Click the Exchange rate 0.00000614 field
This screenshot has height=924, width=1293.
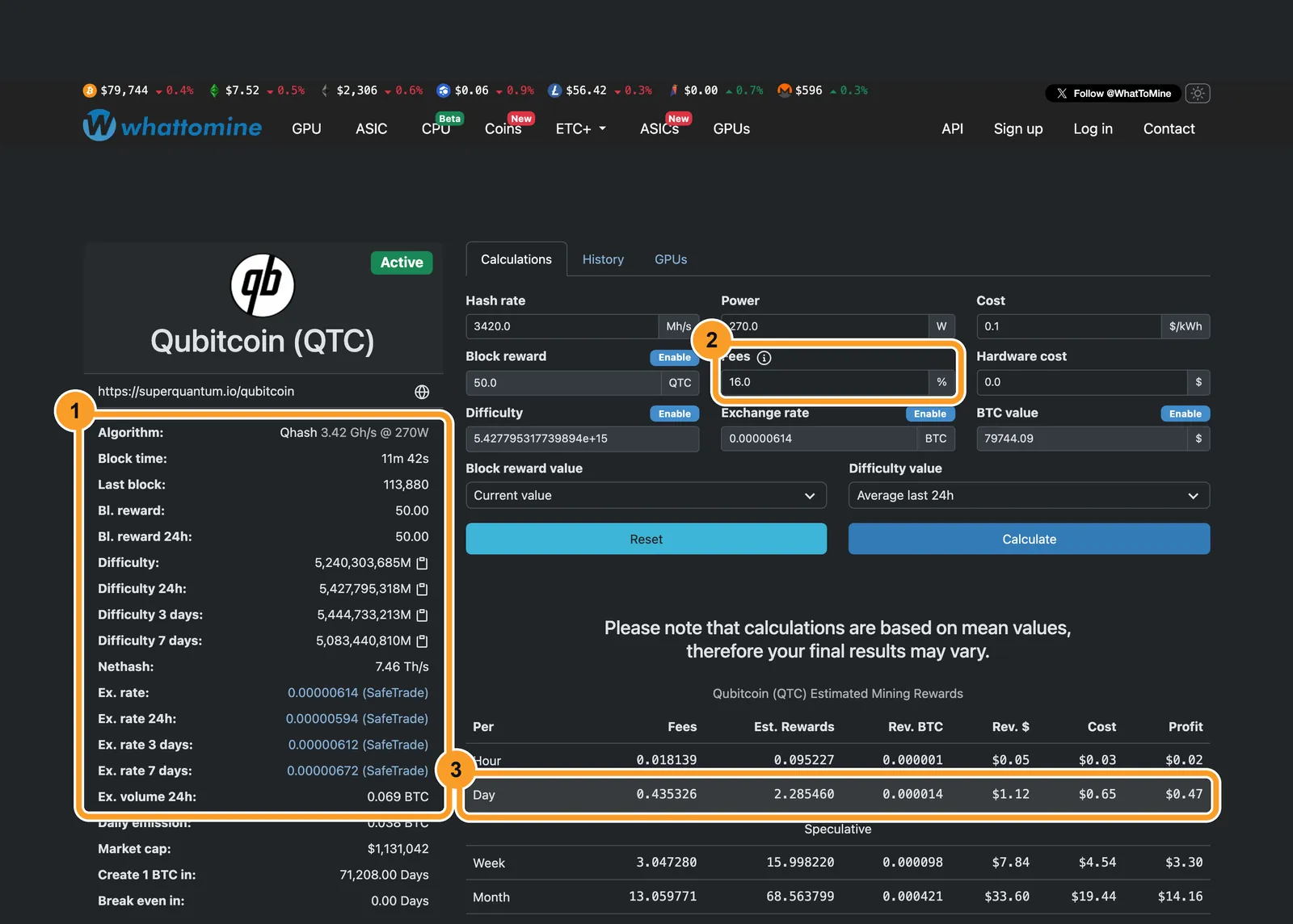coord(819,439)
